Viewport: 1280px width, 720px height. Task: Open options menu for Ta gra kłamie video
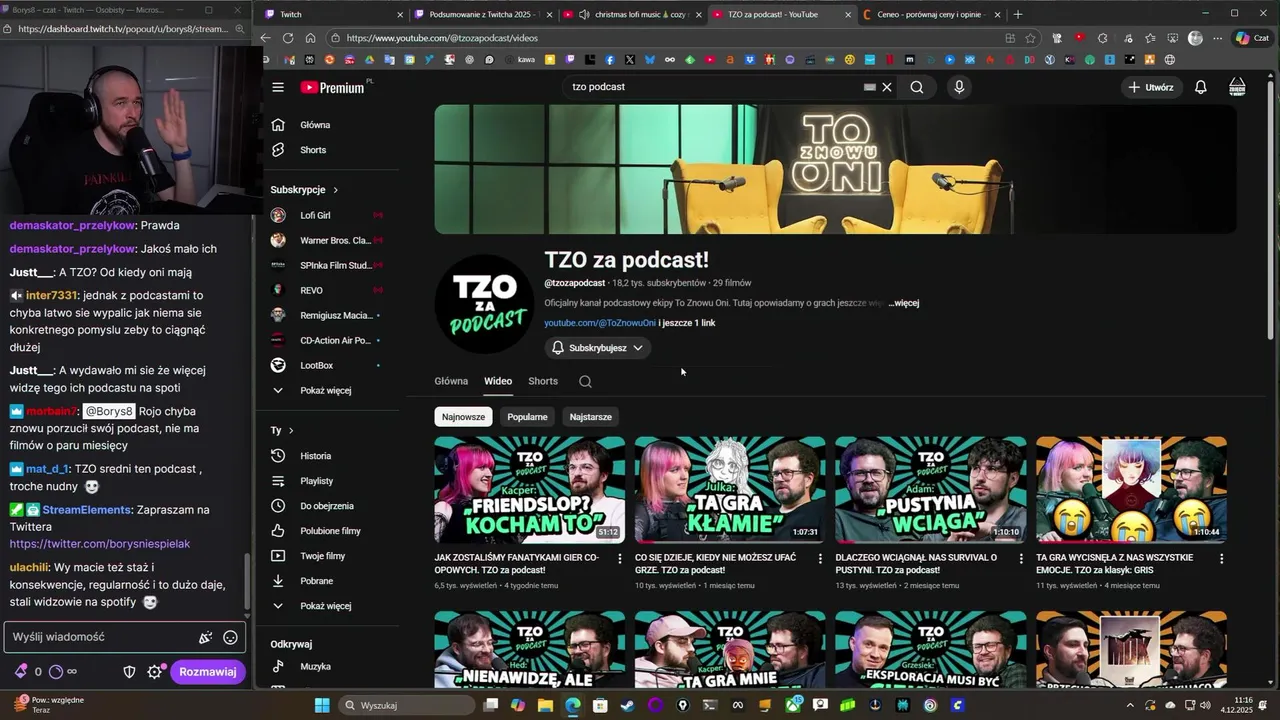[x=820, y=559]
